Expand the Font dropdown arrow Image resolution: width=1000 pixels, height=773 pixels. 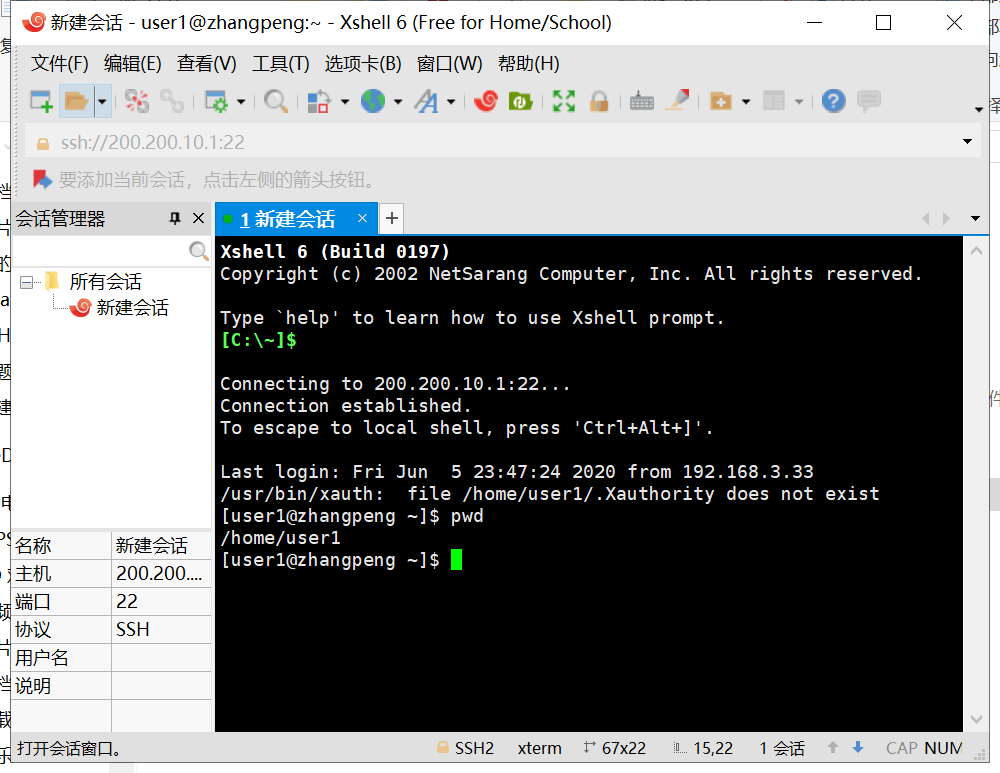[x=451, y=101]
